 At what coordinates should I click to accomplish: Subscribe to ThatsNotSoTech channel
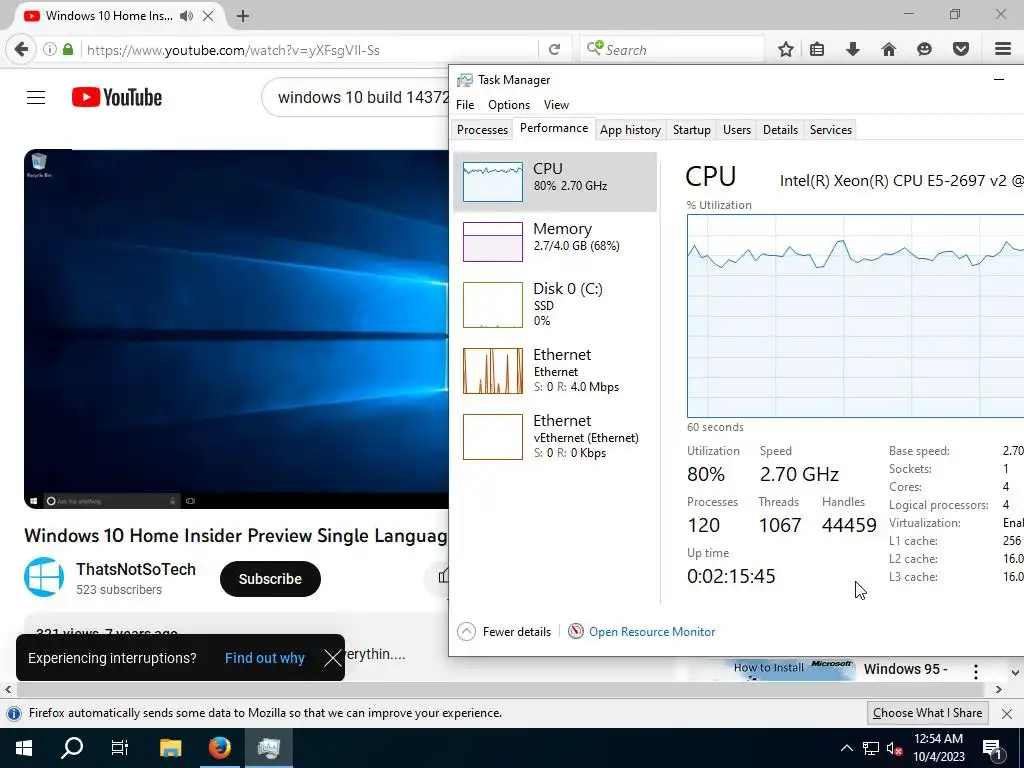270,579
